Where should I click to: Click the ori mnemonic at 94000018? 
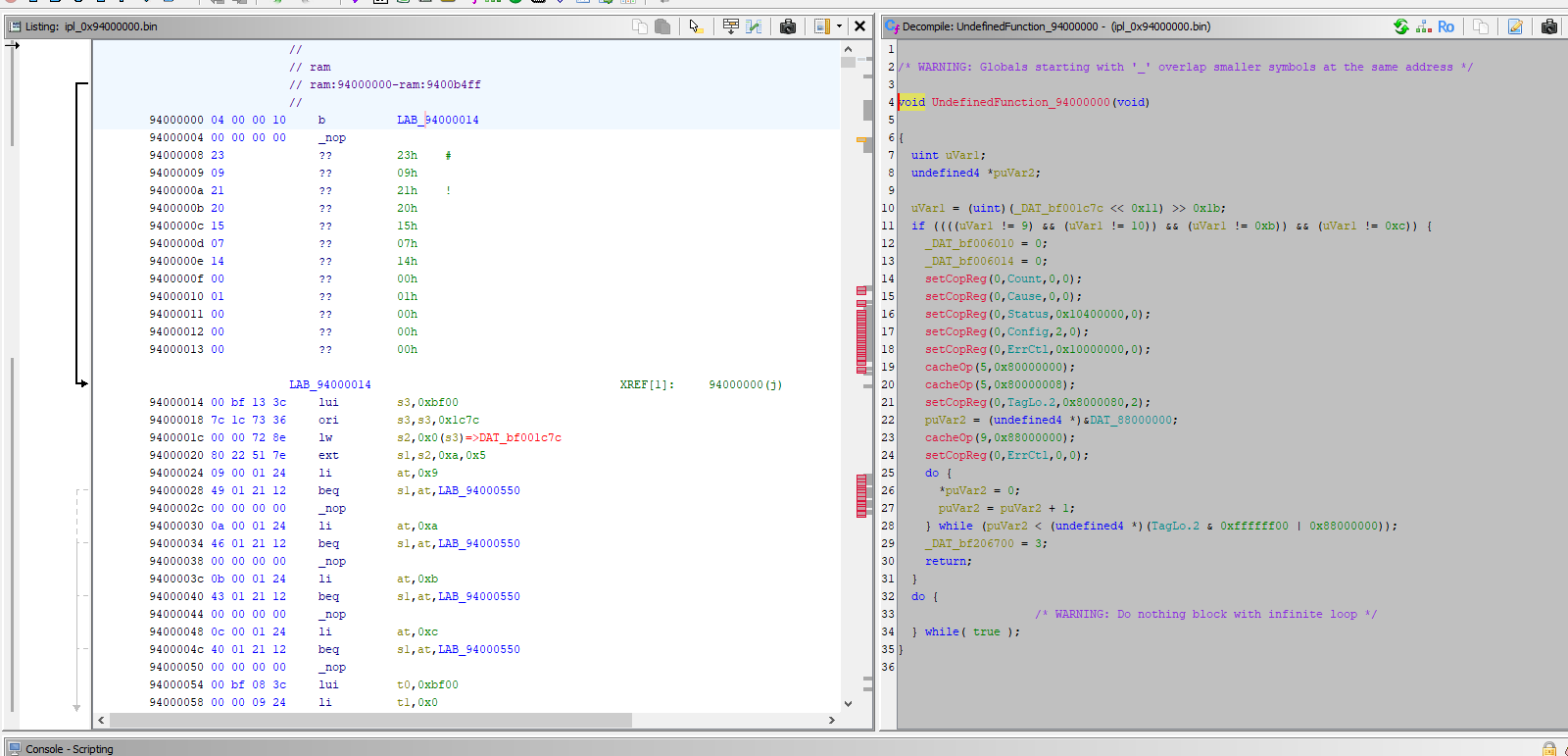click(328, 420)
